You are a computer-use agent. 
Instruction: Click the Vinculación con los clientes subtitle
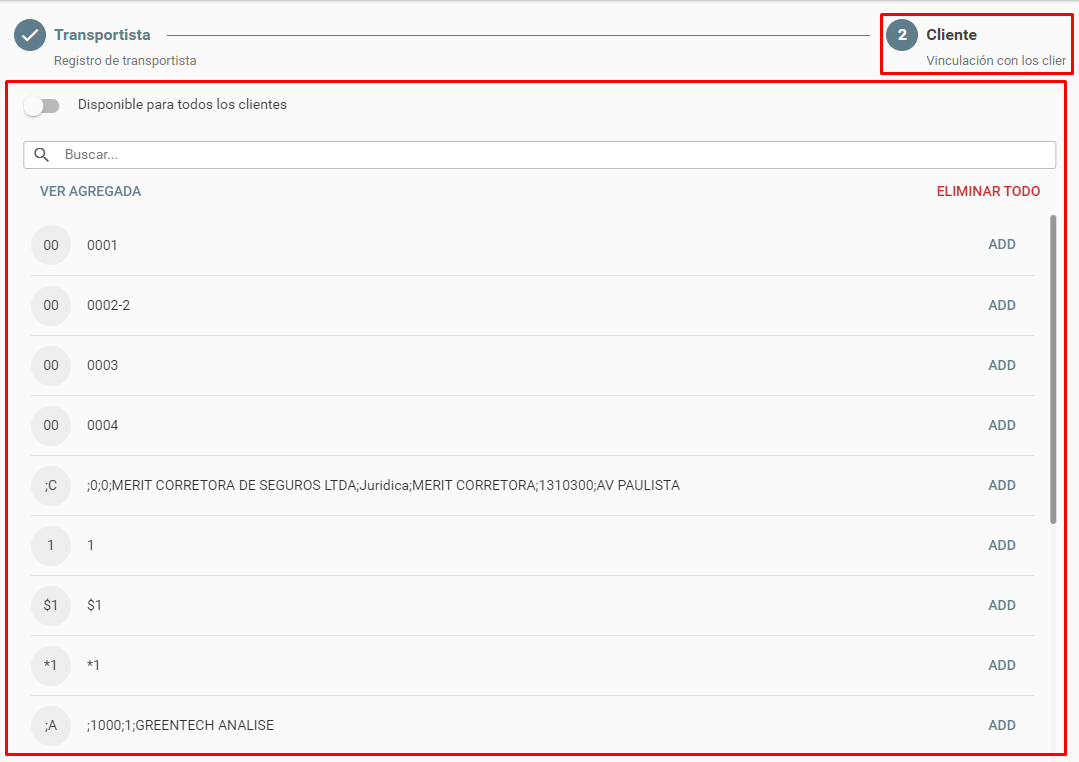point(996,61)
